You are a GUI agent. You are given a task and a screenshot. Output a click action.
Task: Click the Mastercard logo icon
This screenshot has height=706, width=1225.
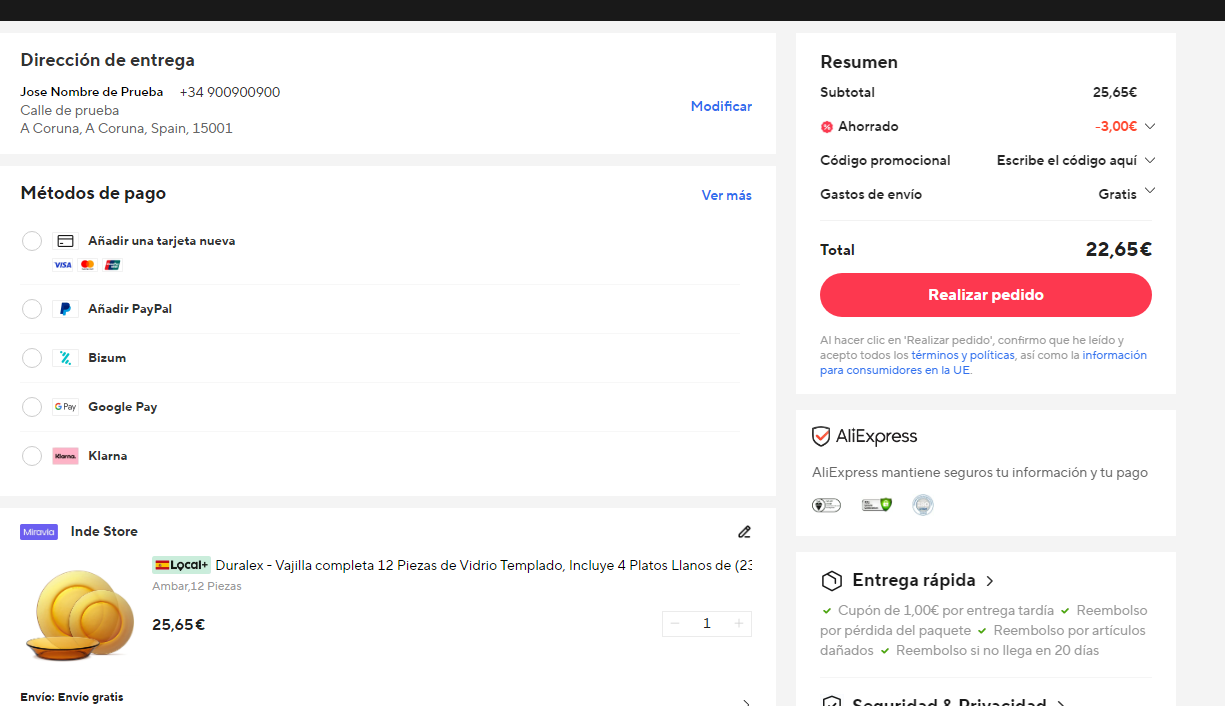[x=87, y=265]
